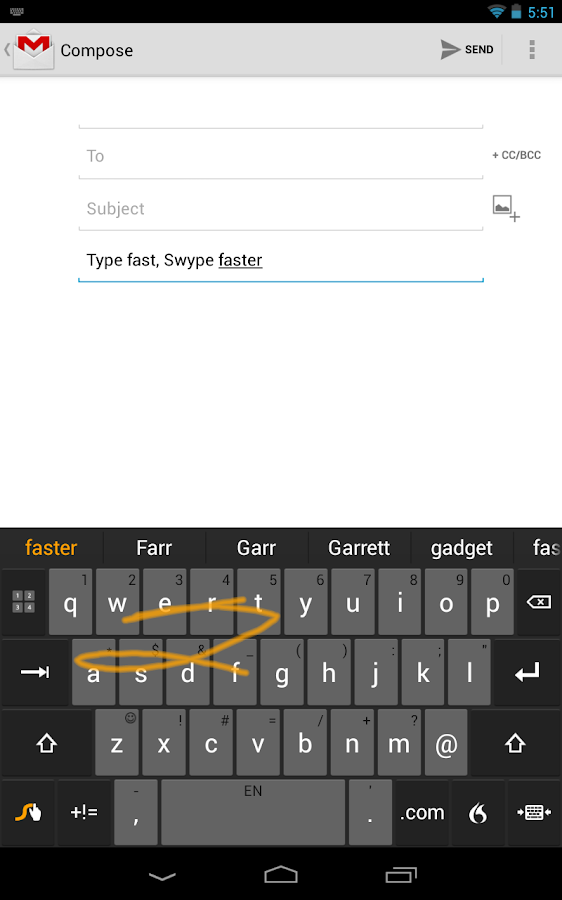Tap the Dragon voice input flame icon

(x=478, y=812)
